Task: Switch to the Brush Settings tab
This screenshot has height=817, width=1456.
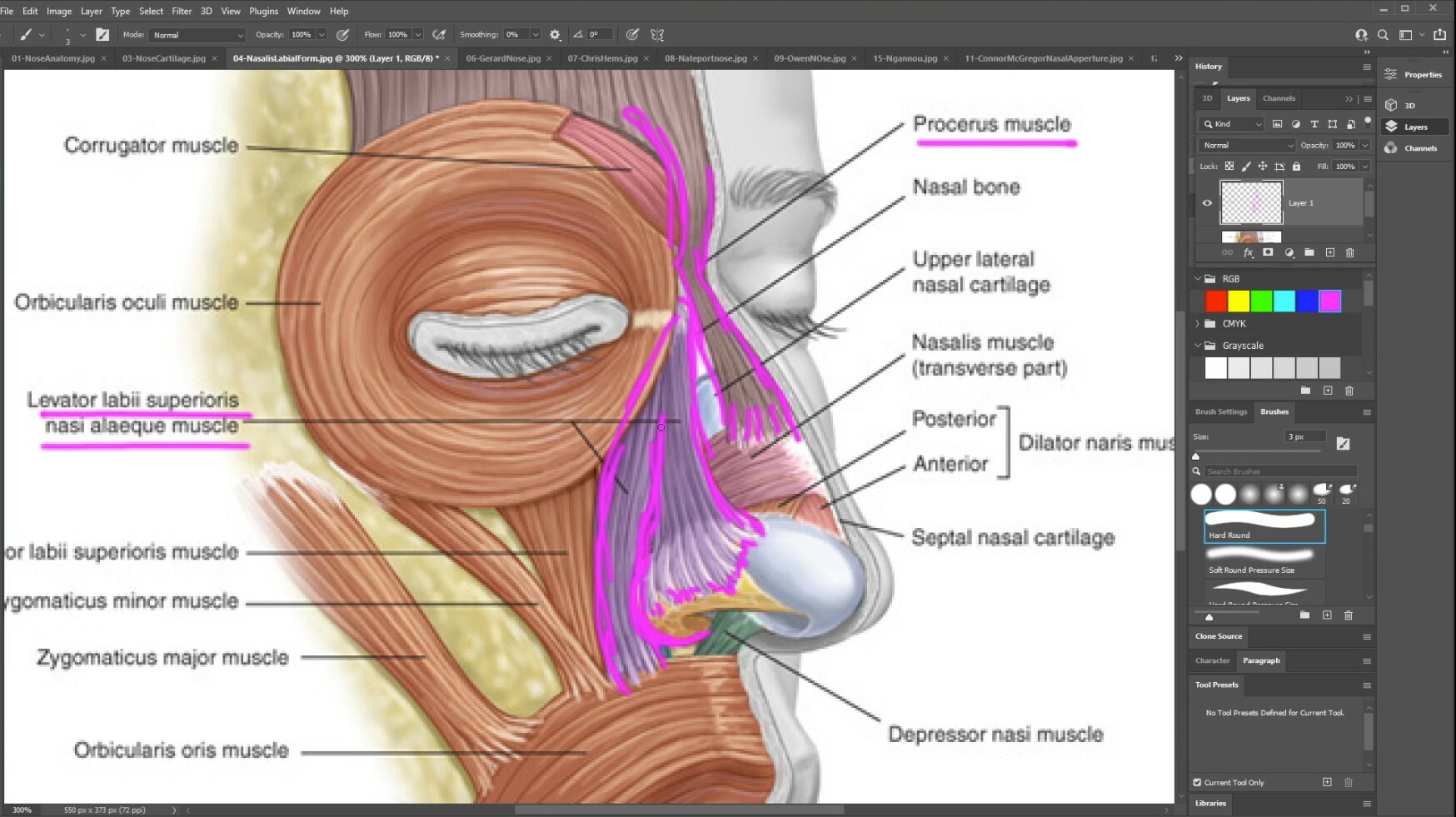Action: click(1221, 411)
